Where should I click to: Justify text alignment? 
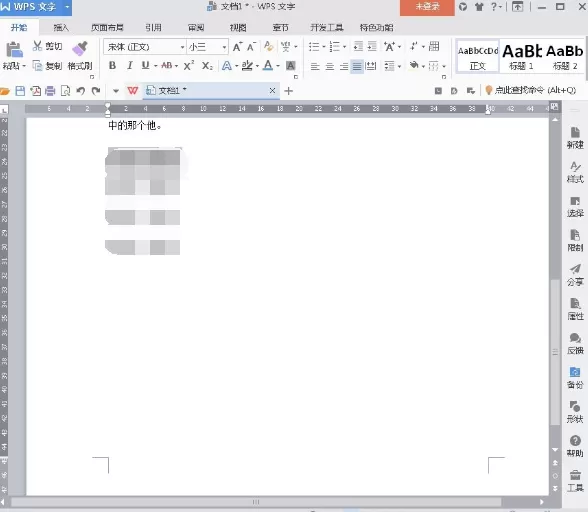point(357,66)
